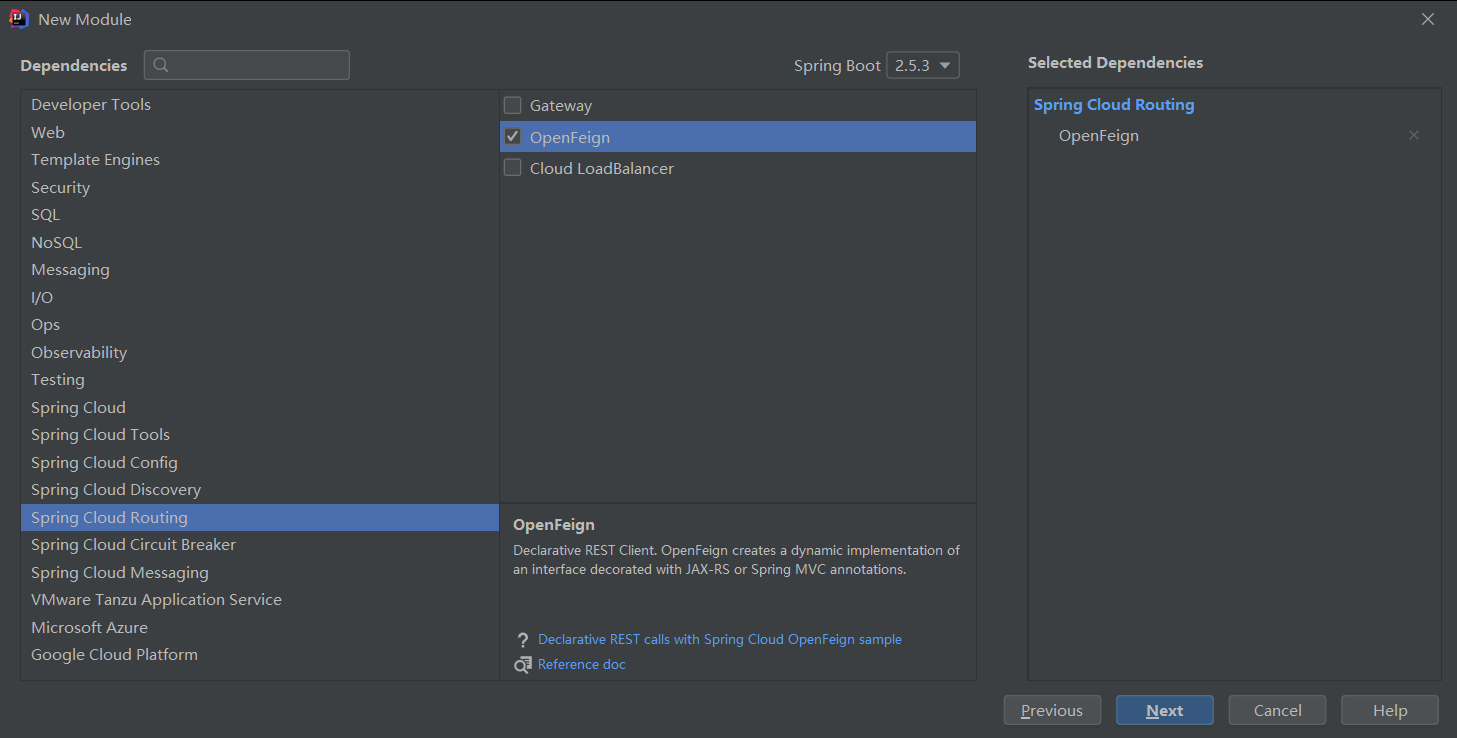Choose the Microsoft Azure category
The height and width of the screenshot is (738, 1457).
coord(260,627)
